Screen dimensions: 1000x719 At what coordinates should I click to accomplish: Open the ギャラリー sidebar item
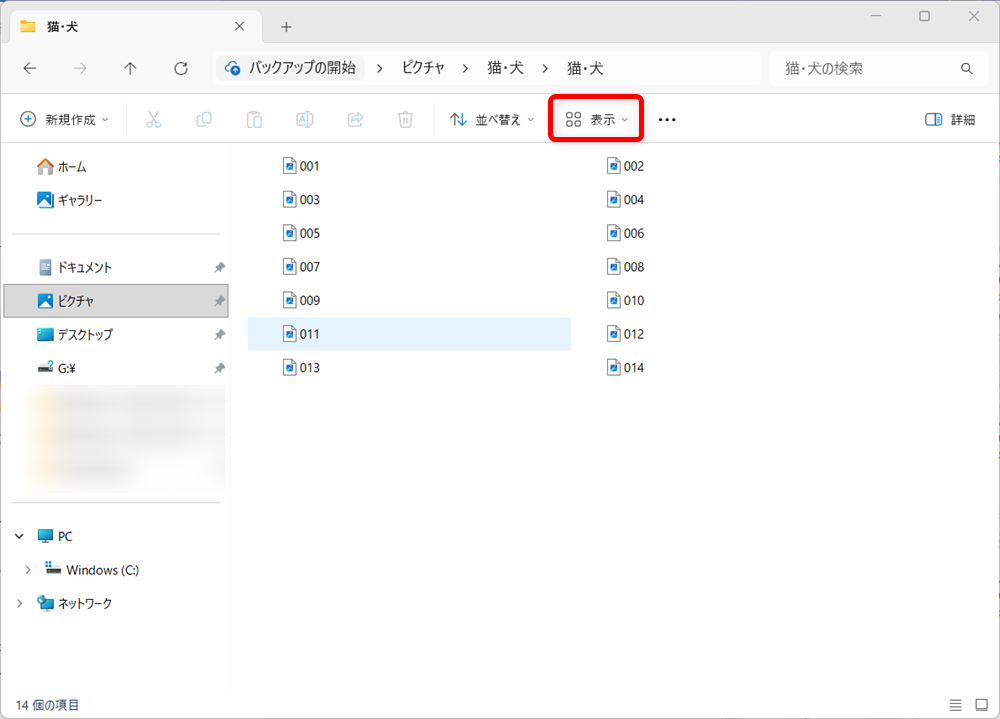click(81, 199)
